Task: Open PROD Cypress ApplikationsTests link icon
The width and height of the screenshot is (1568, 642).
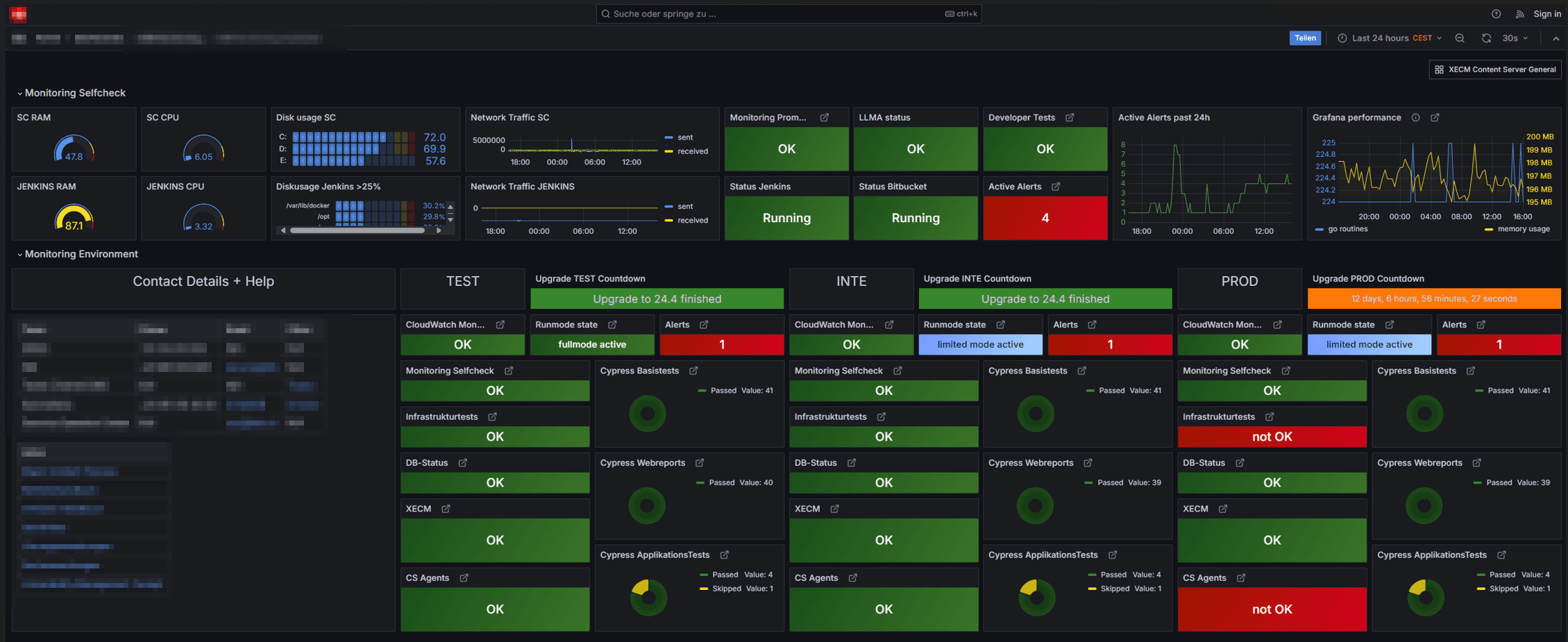Action: (x=1501, y=555)
